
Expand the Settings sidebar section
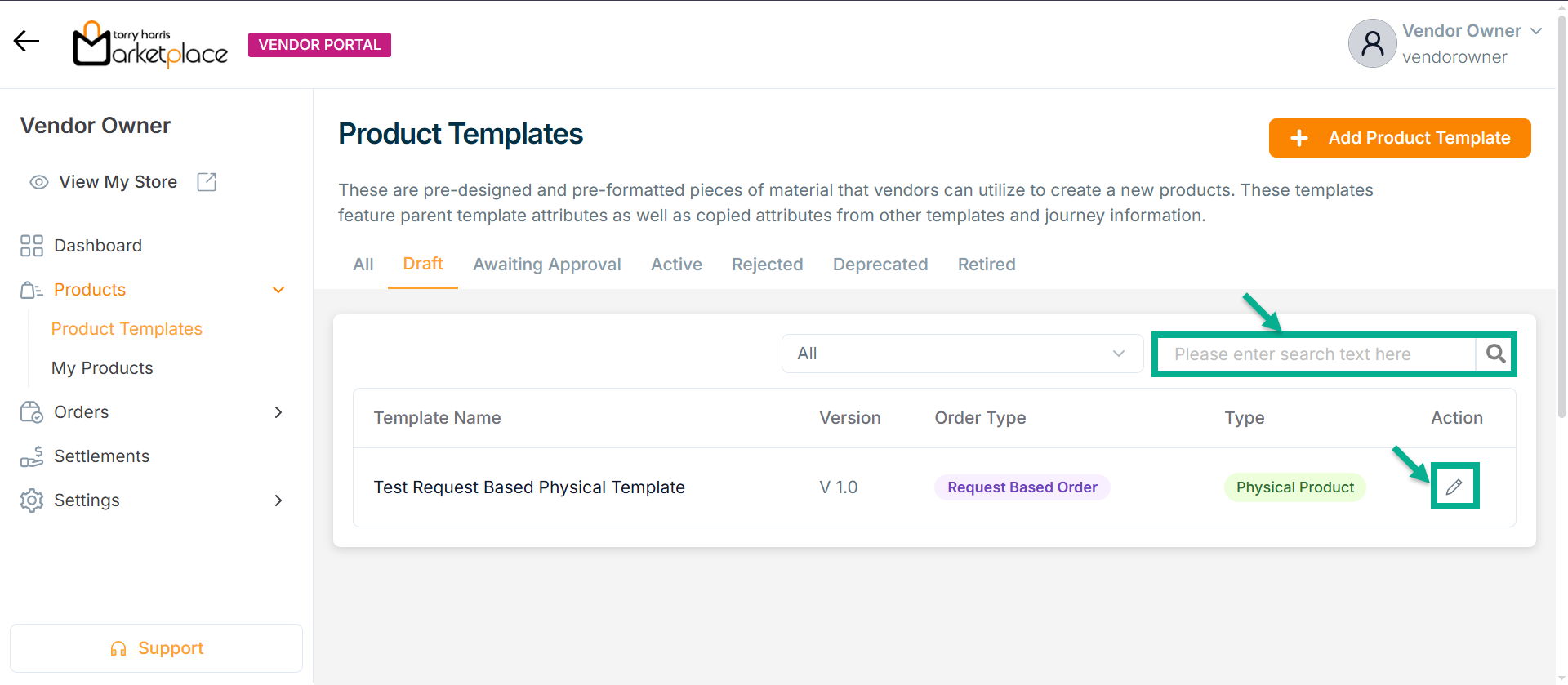point(278,500)
